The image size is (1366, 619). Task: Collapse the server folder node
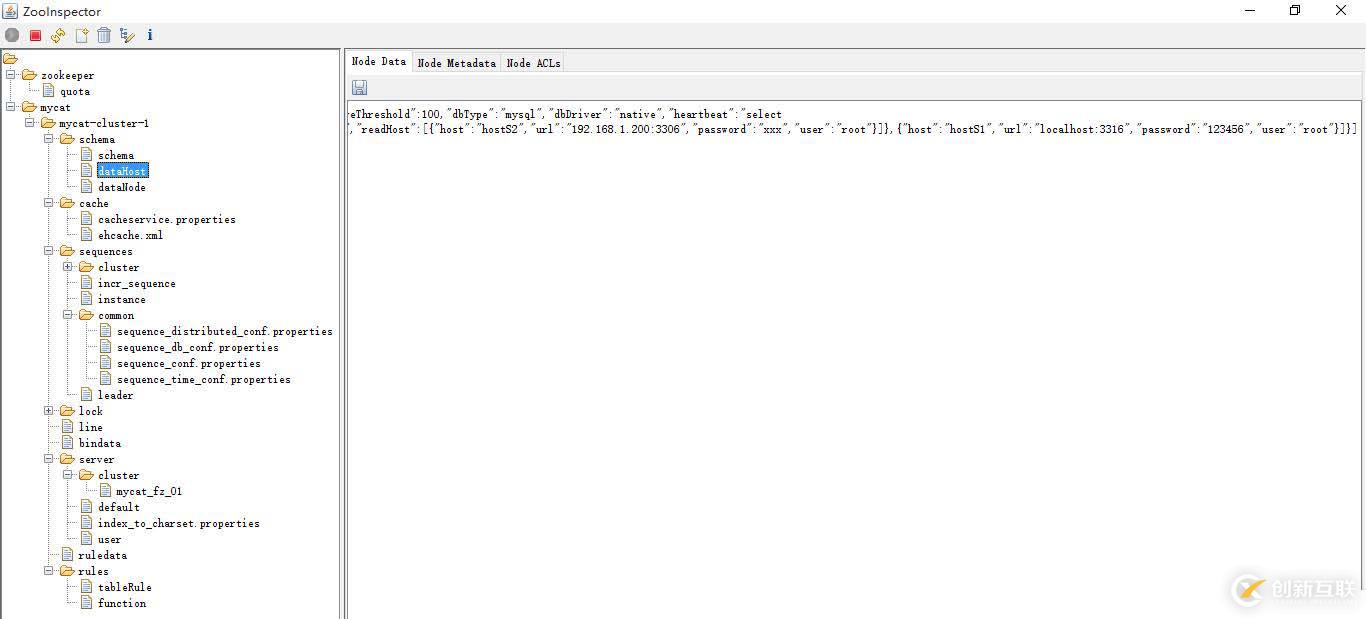pos(49,459)
